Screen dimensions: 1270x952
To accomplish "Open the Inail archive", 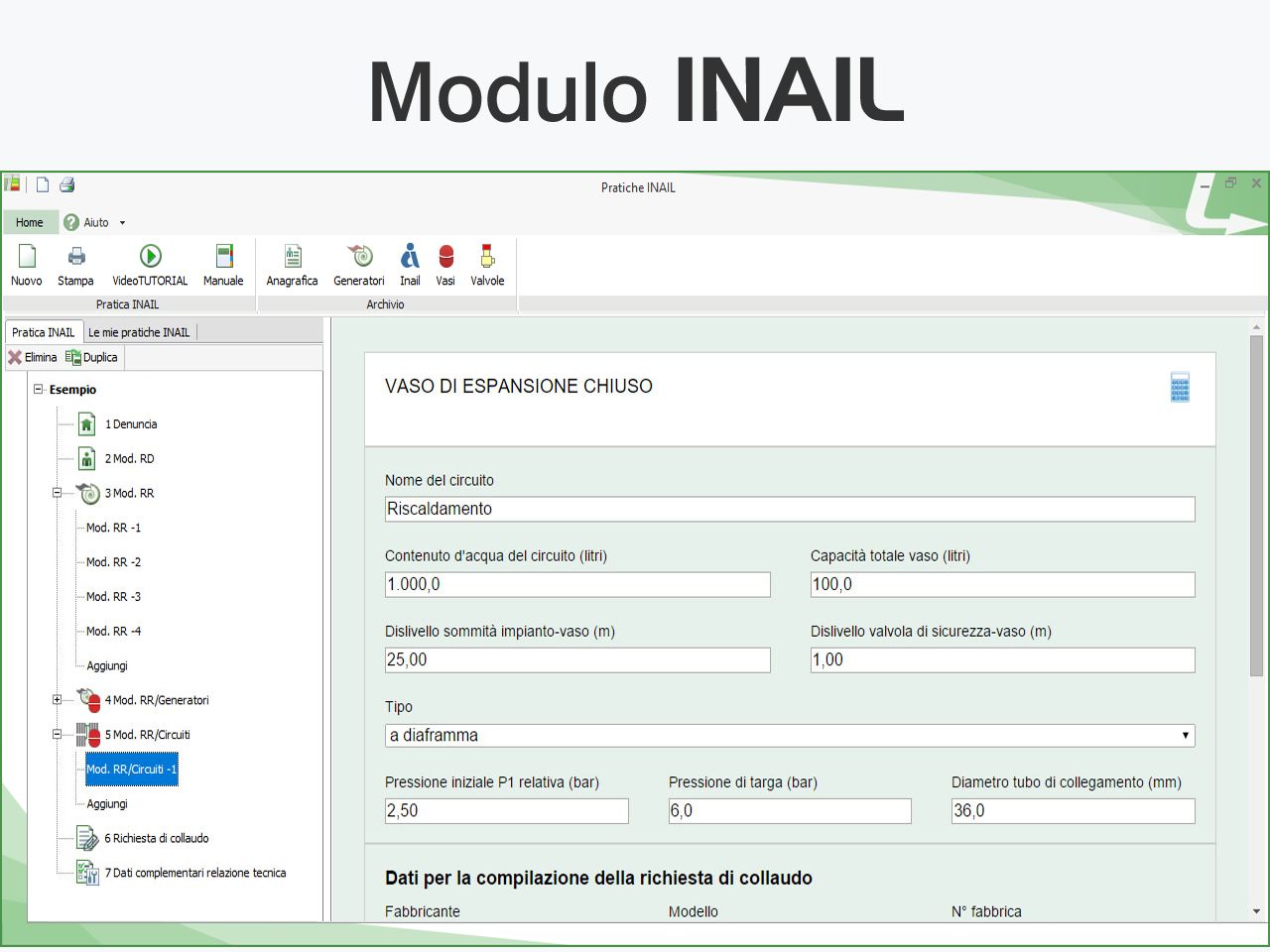I will pyautogui.click(x=410, y=265).
